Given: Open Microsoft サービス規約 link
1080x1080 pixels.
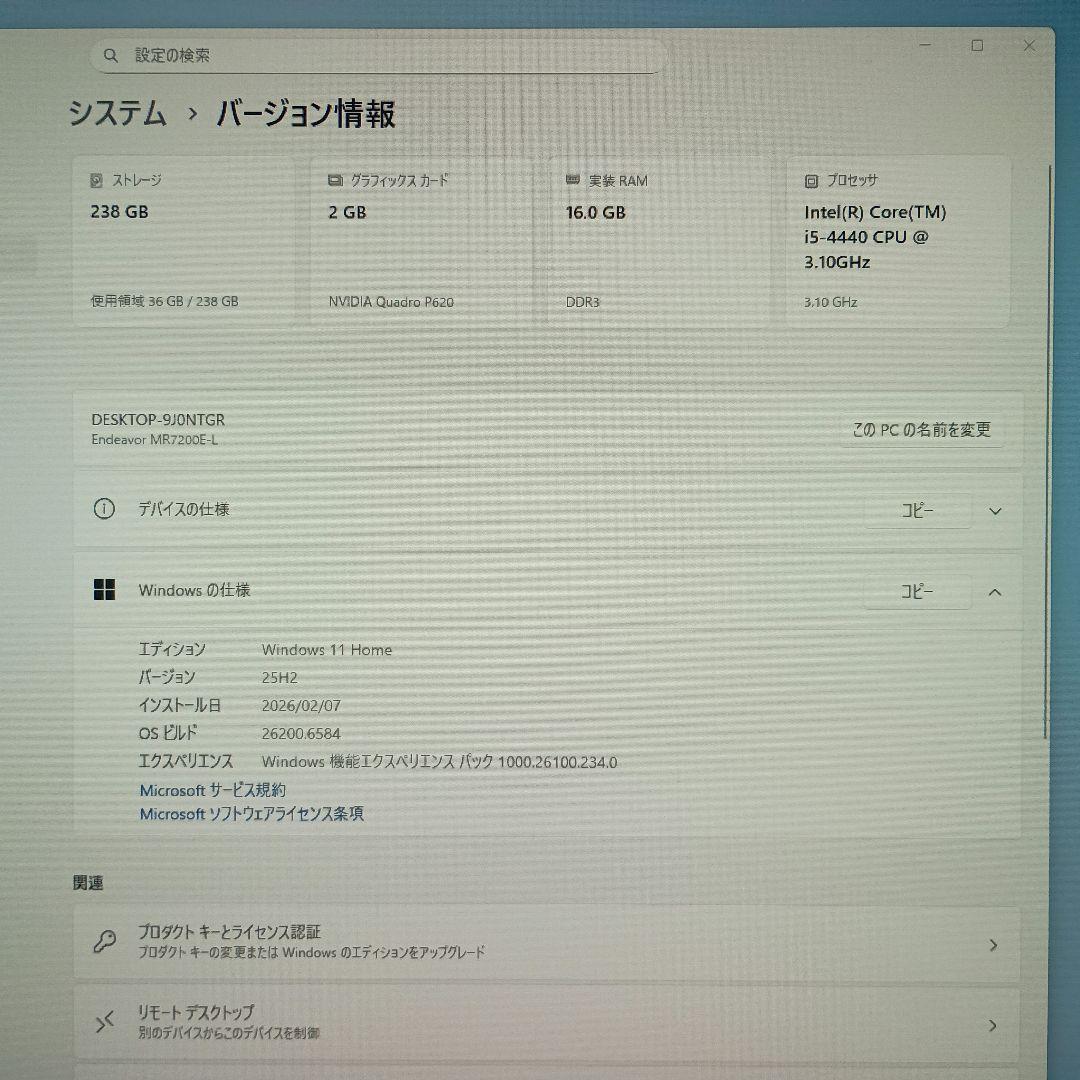Looking at the screenshot, I should click(212, 790).
